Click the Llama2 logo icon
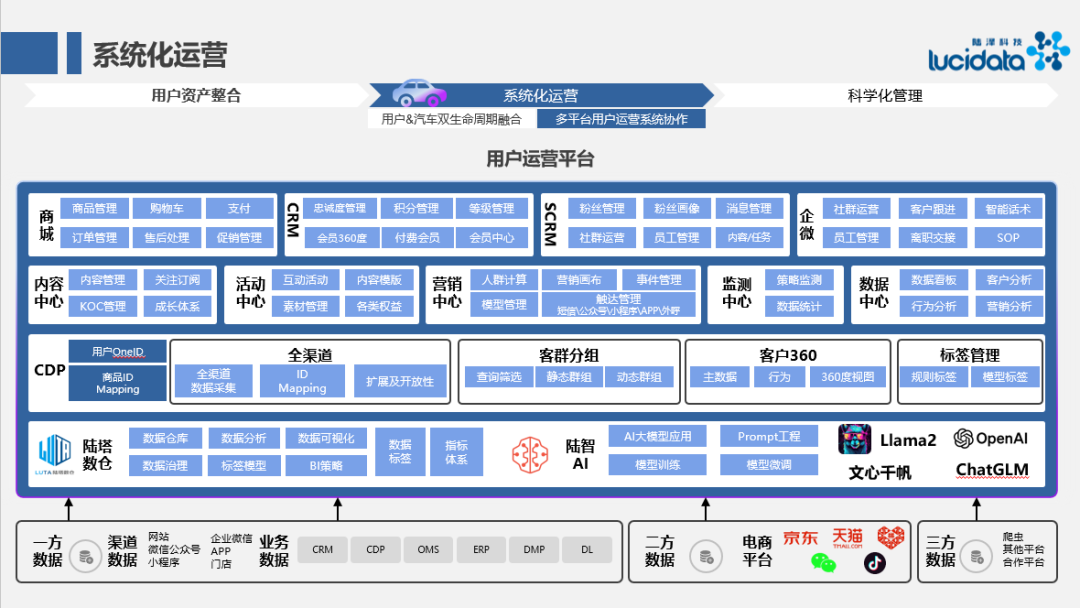1080x608 pixels. (x=855, y=437)
